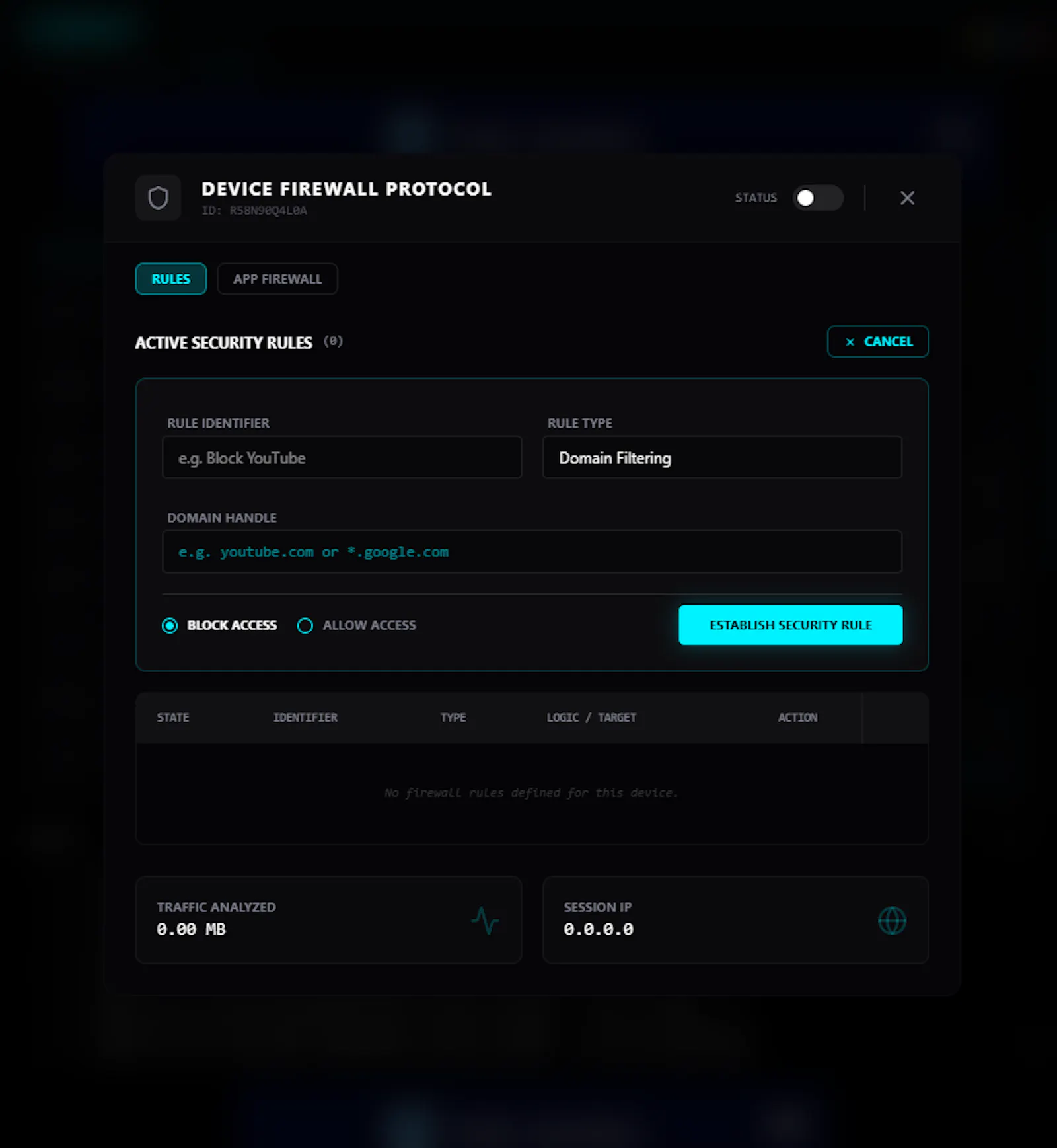Close the Device Firewall Protocol dialog
This screenshot has height=1148, width=1057.
(907, 198)
